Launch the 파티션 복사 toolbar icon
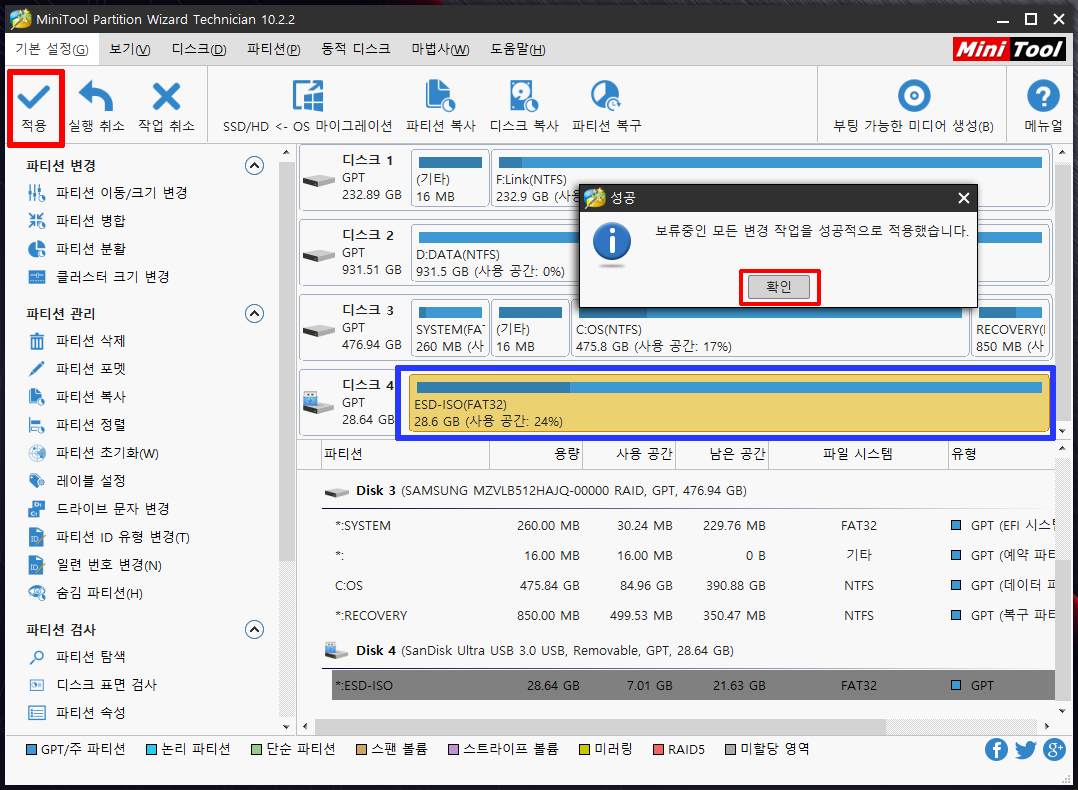1078x790 pixels. 440,96
